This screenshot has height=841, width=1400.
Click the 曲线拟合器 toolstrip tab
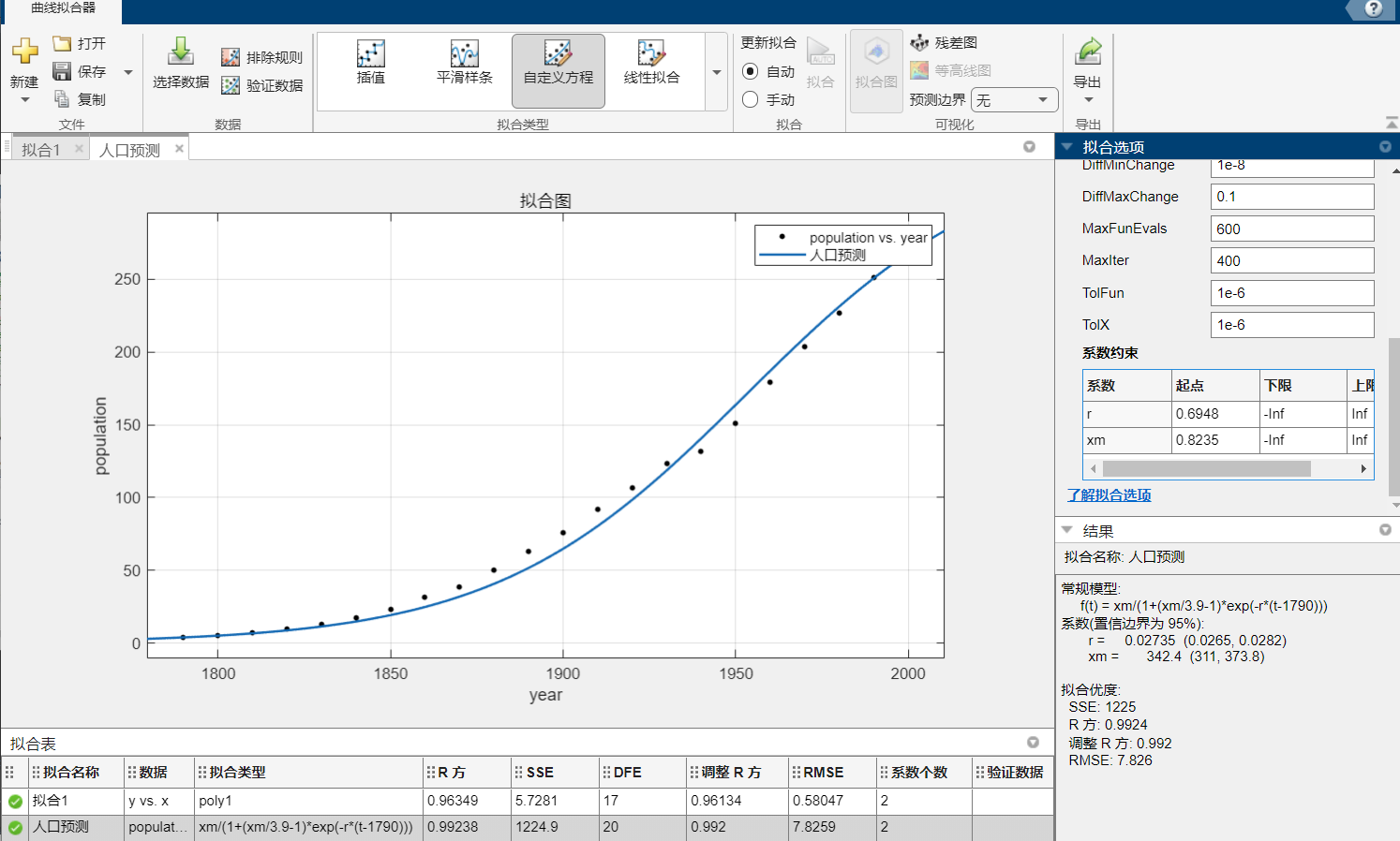pos(63,8)
